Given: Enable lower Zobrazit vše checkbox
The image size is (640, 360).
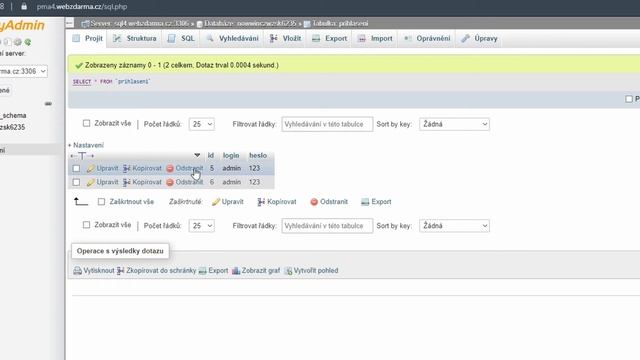Looking at the screenshot, I should 86,224.
